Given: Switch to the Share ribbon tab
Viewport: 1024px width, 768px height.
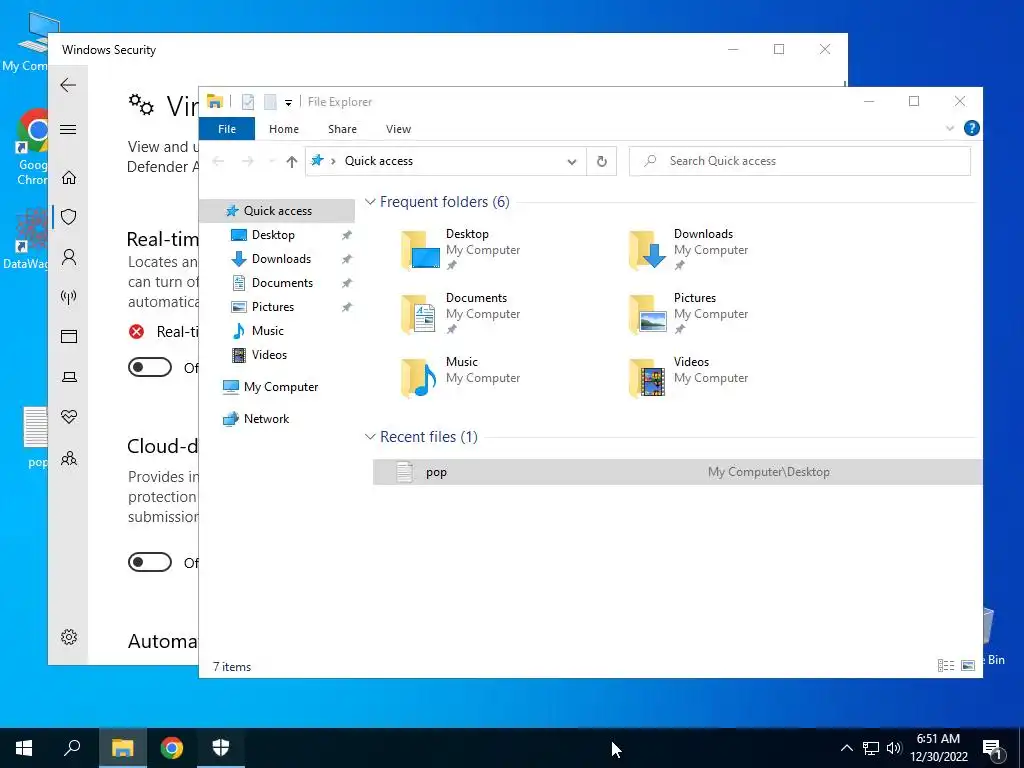Looking at the screenshot, I should (342, 129).
